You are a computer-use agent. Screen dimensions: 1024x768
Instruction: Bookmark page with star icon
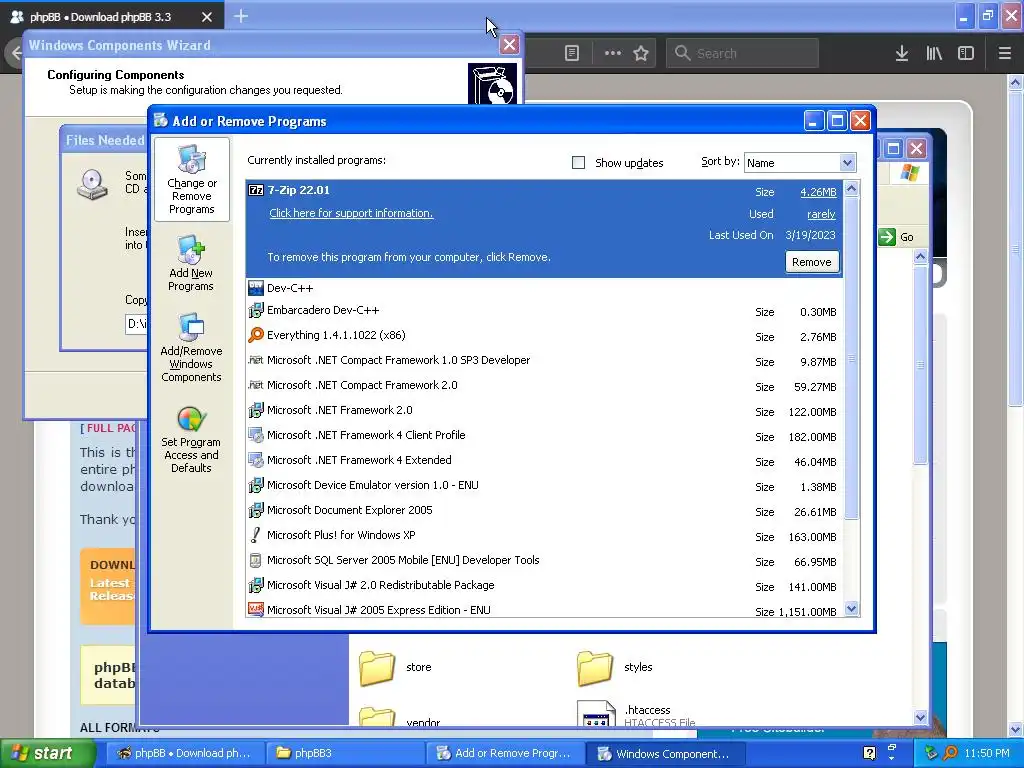(641, 54)
